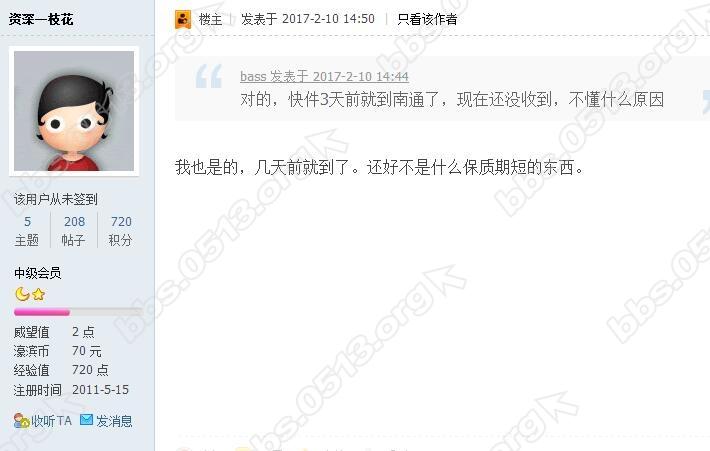
Task: Click the star rank icon
Action: pyautogui.click(x=39, y=294)
